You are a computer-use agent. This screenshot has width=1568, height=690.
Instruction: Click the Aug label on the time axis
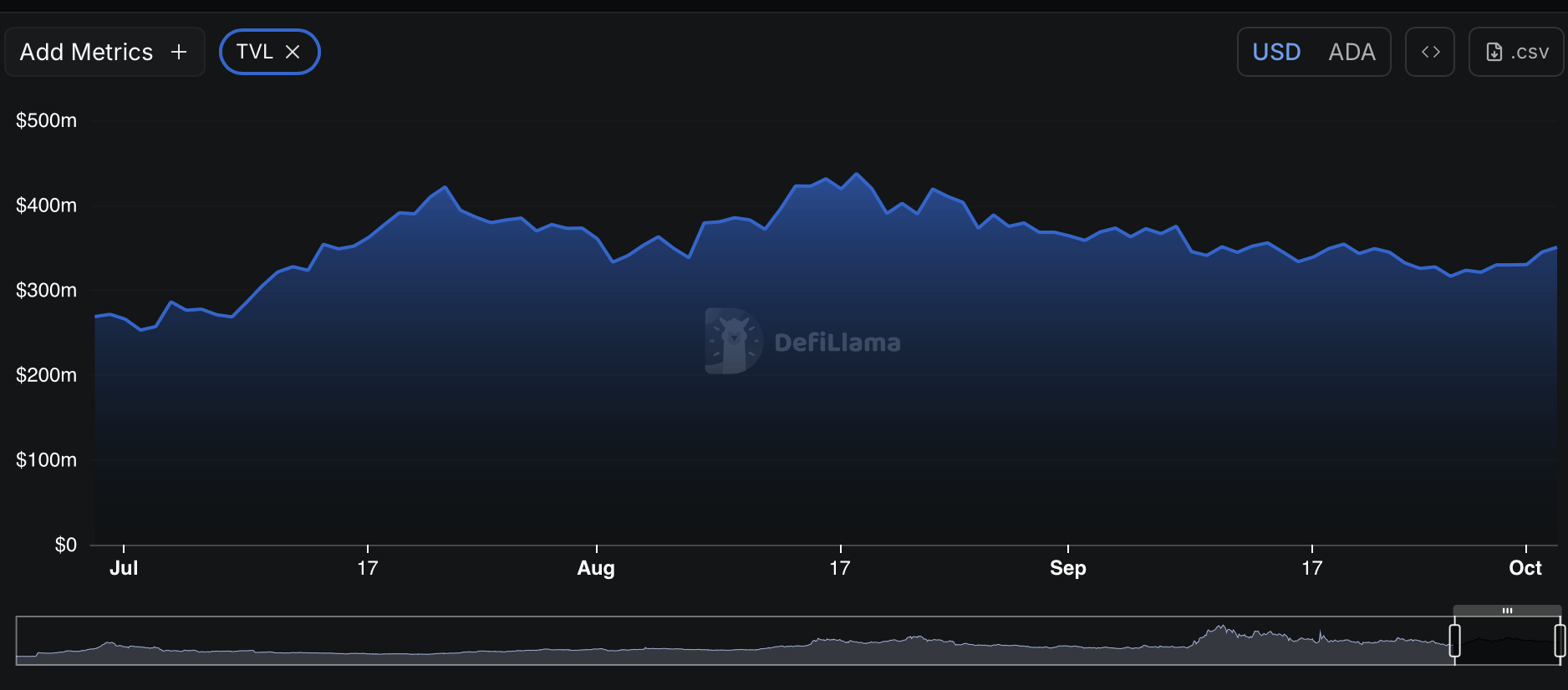click(596, 568)
